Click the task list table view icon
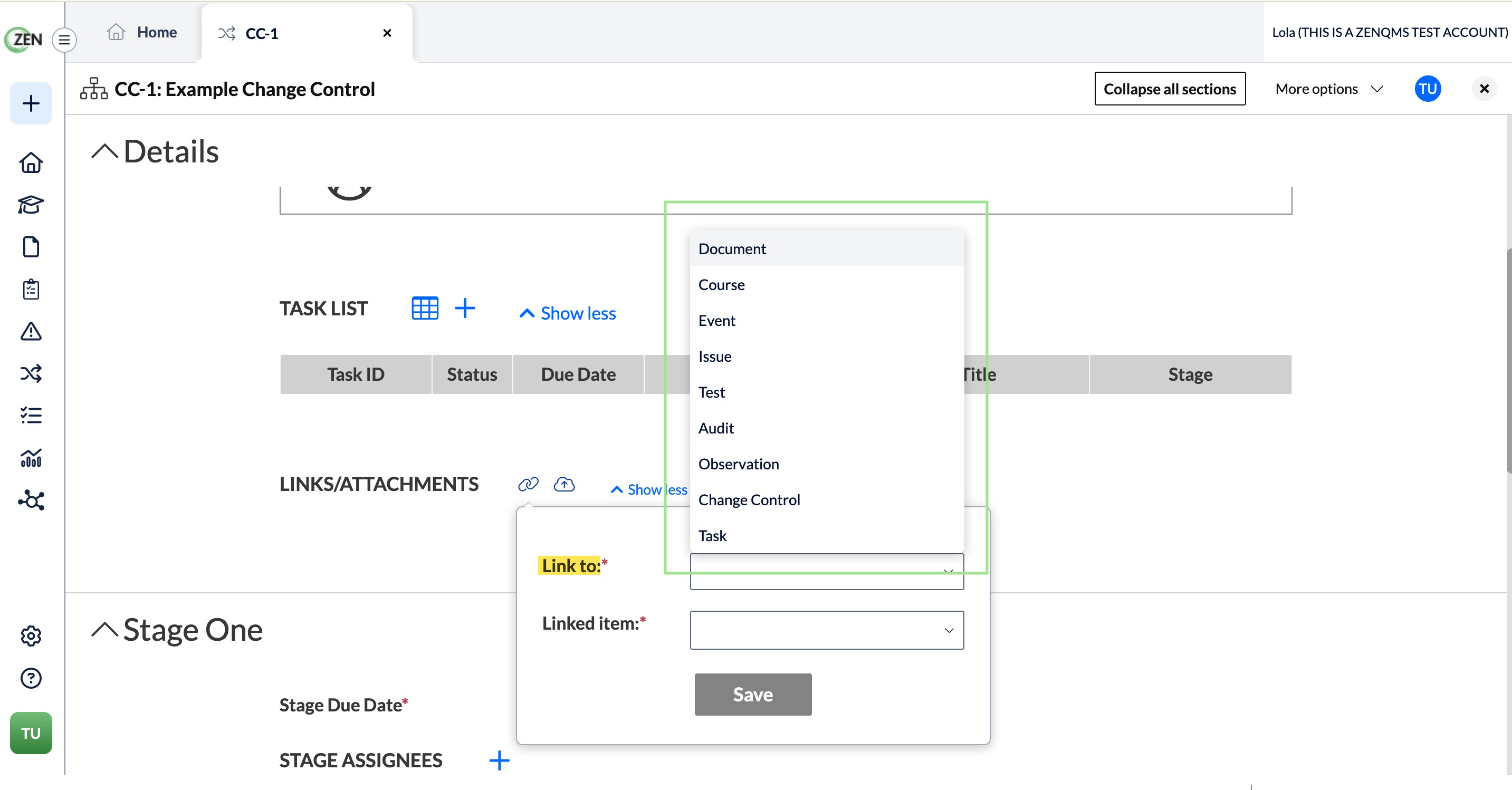The width and height of the screenshot is (1512, 790). (425, 308)
